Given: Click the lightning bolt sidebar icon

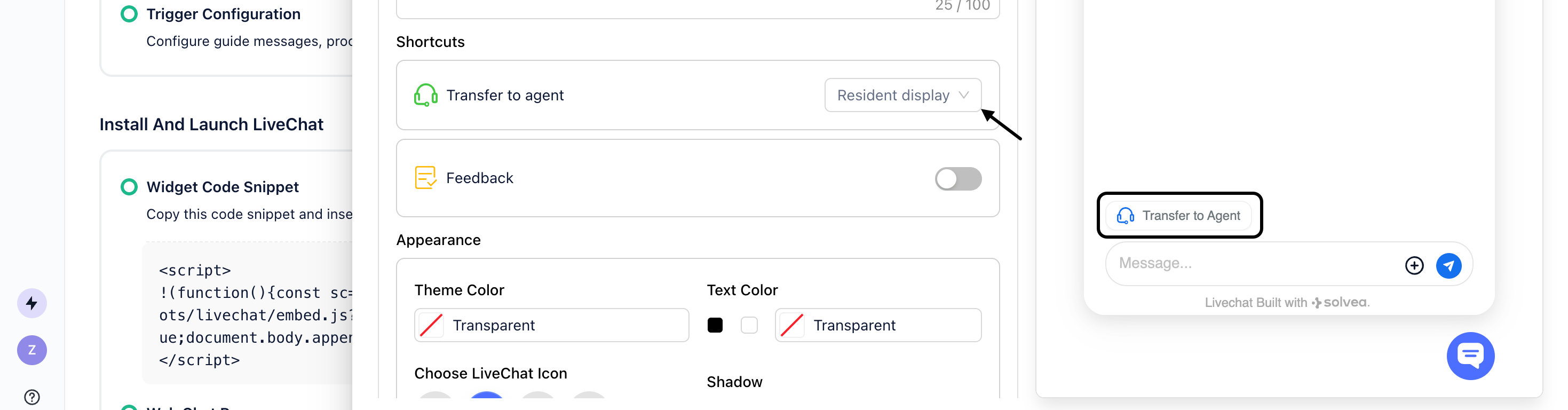Looking at the screenshot, I should 31,303.
